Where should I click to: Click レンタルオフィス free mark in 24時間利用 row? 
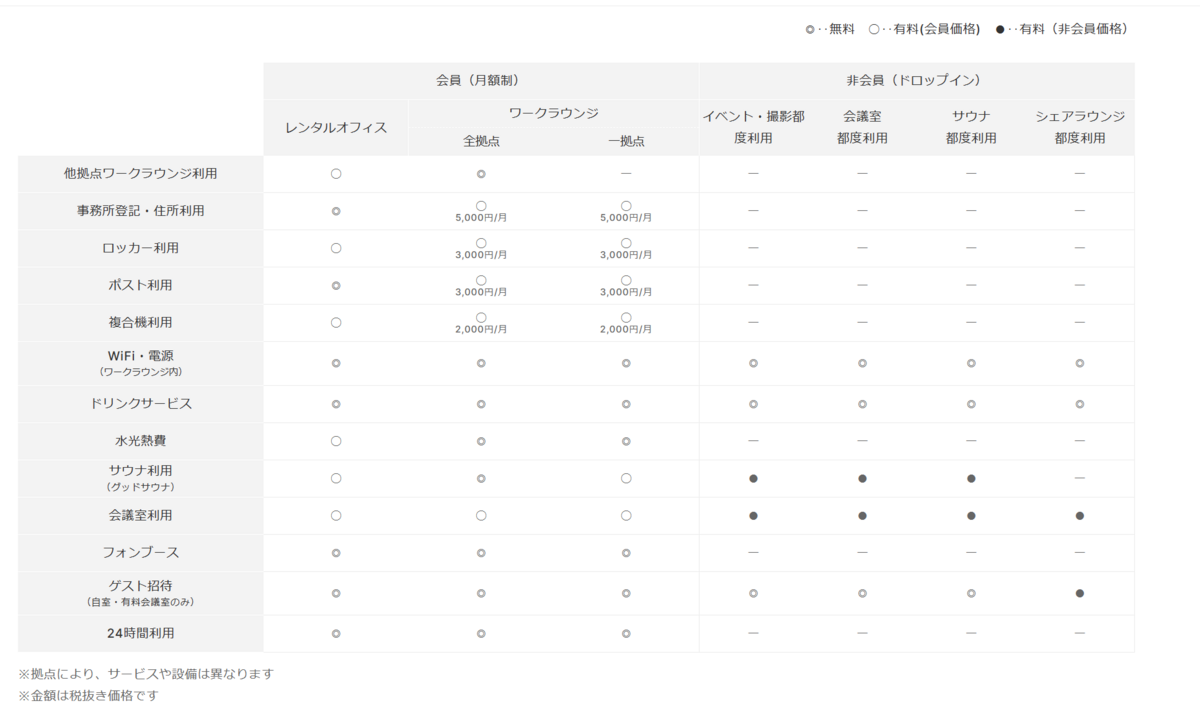pyautogui.click(x=336, y=633)
